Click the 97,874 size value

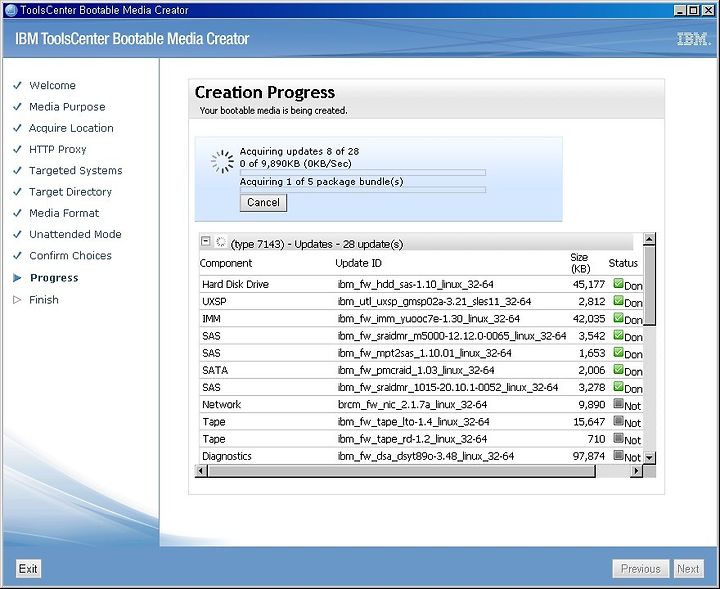[x=589, y=456]
